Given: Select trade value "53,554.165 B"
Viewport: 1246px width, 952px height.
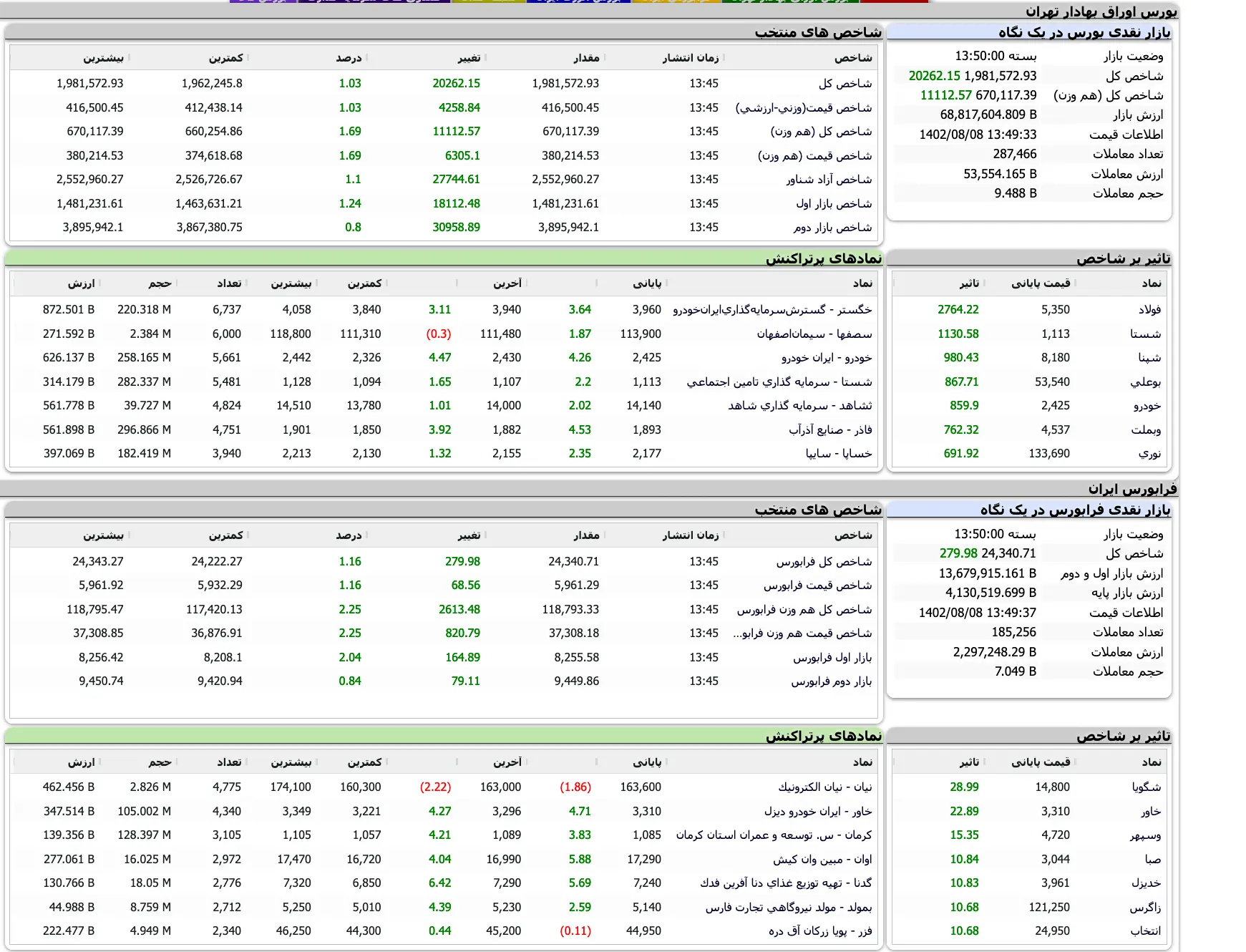Looking at the screenshot, I should tap(1000, 174).
